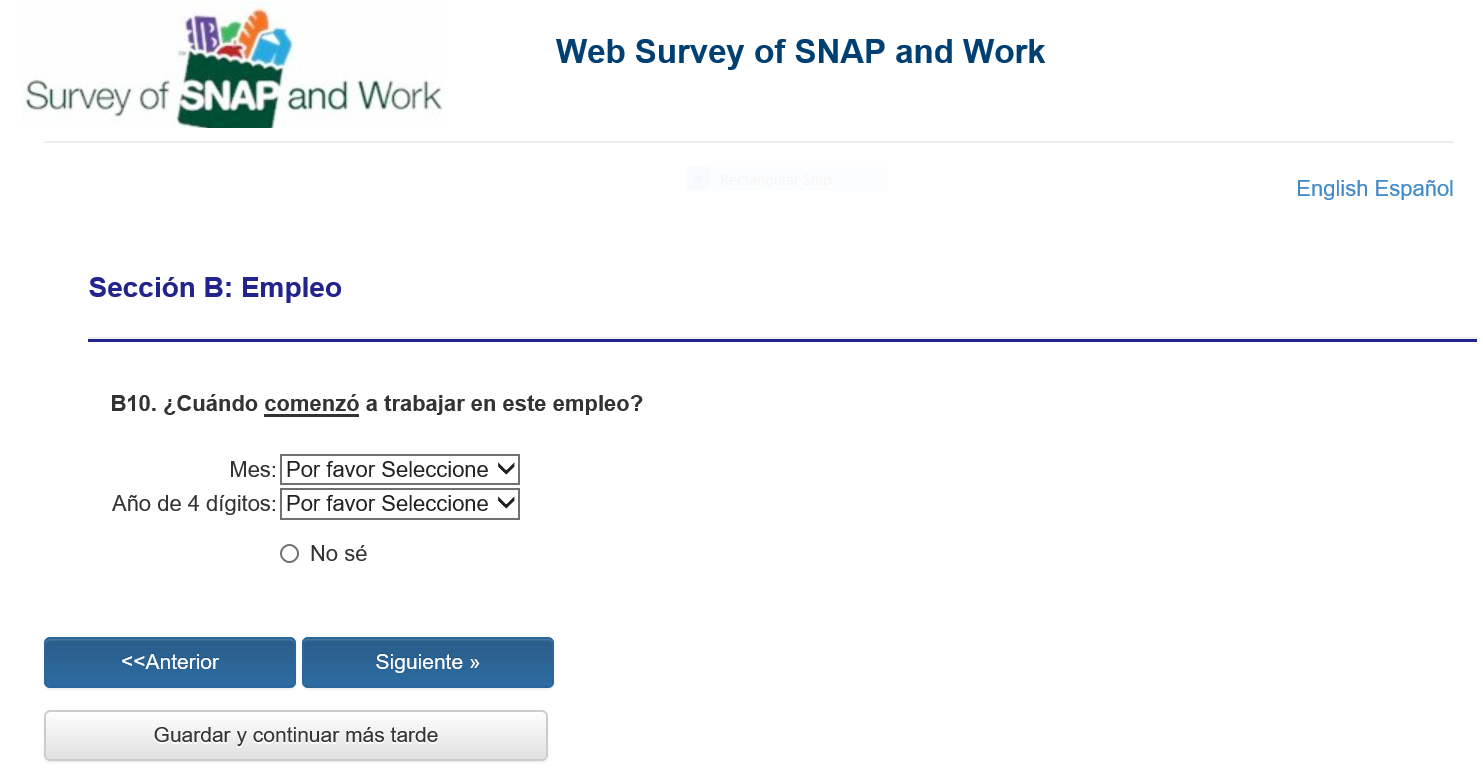This screenshot has width=1483, height=776.
Task: Click the Sección B: Empleo heading
Action: pyautogui.click(x=215, y=288)
